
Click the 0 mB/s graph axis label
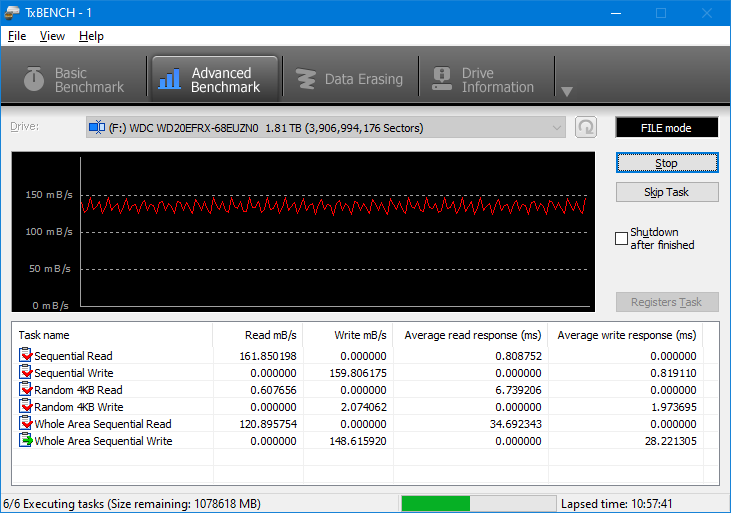tap(50, 305)
